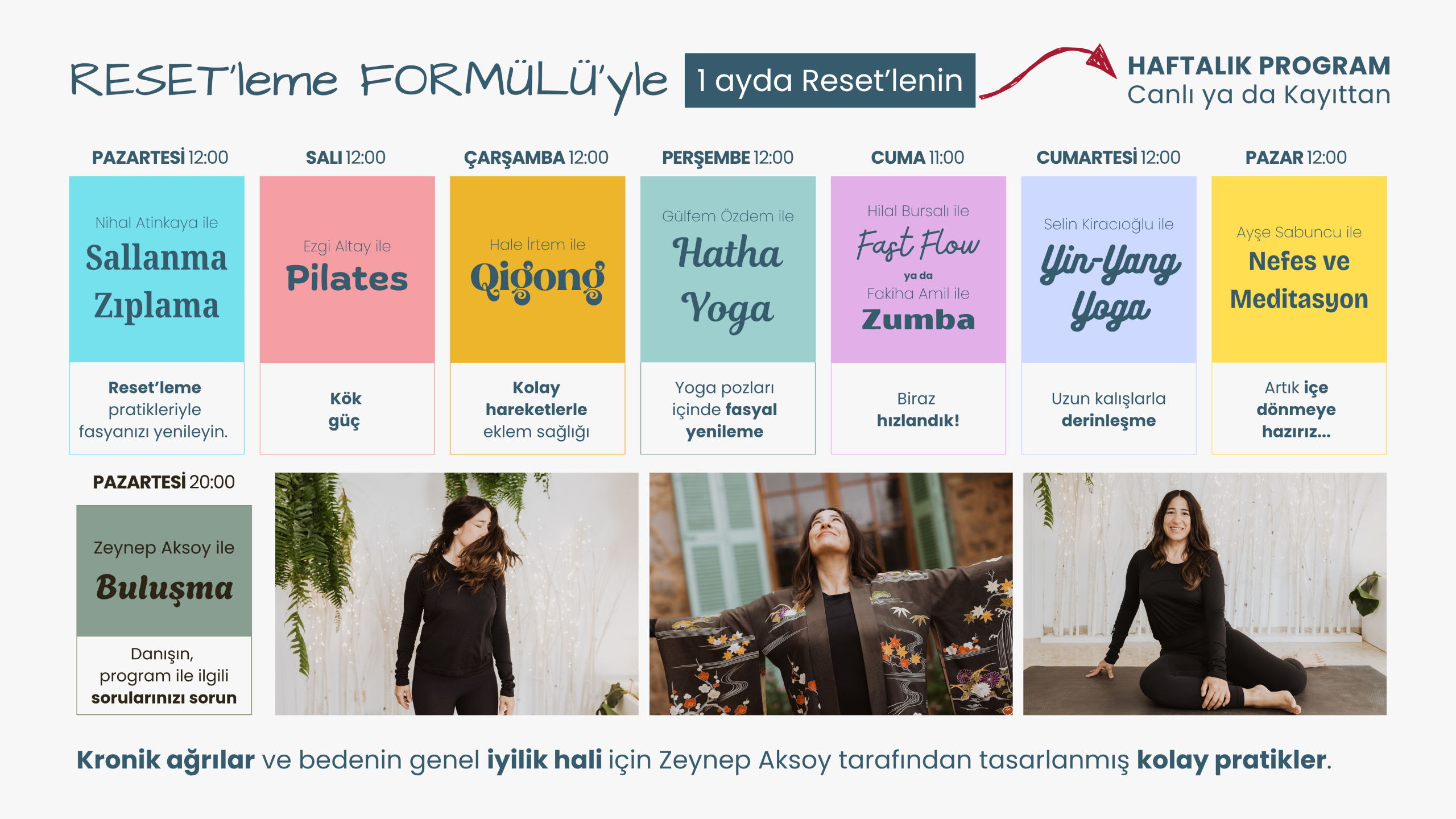Click the Kök güç description box
The height and width of the screenshot is (819, 1456).
347,408
